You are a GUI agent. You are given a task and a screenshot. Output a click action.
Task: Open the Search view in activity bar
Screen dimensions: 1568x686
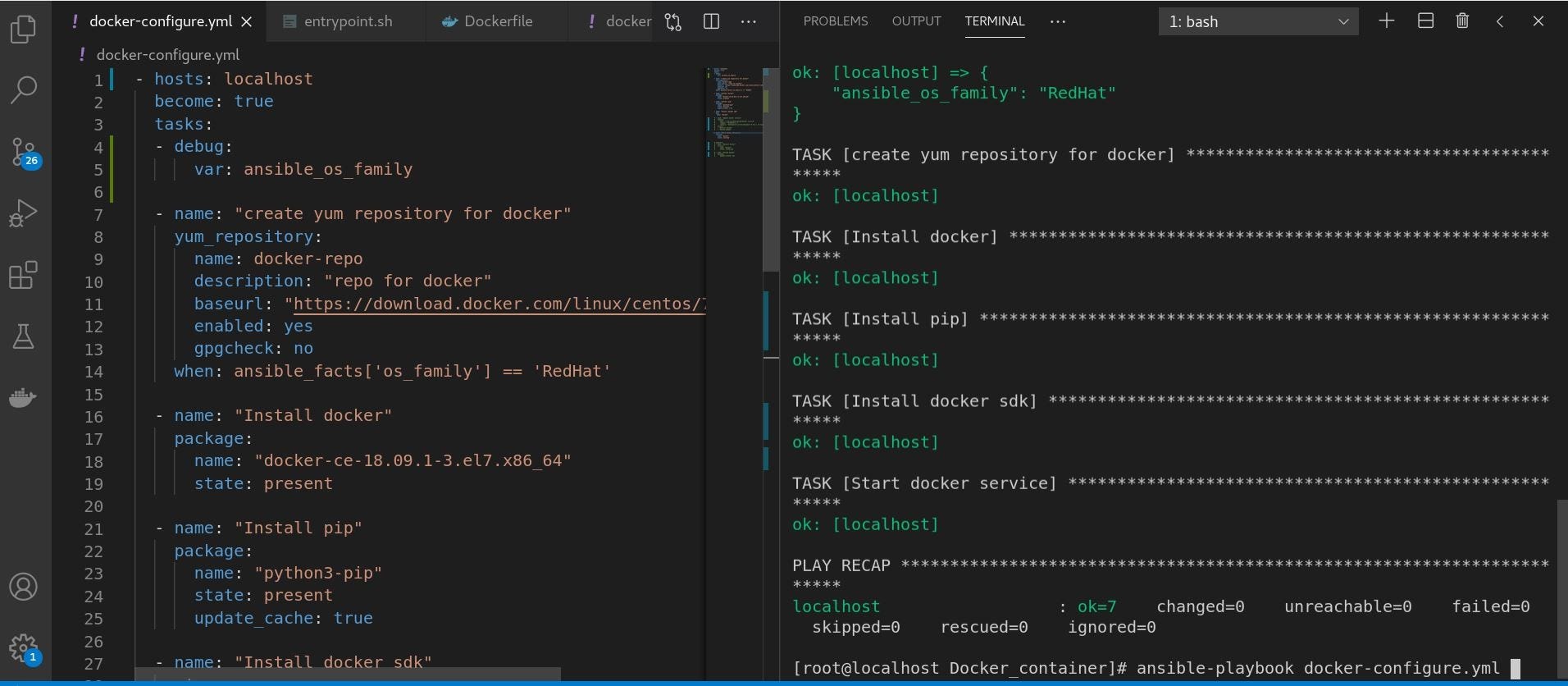(x=23, y=89)
